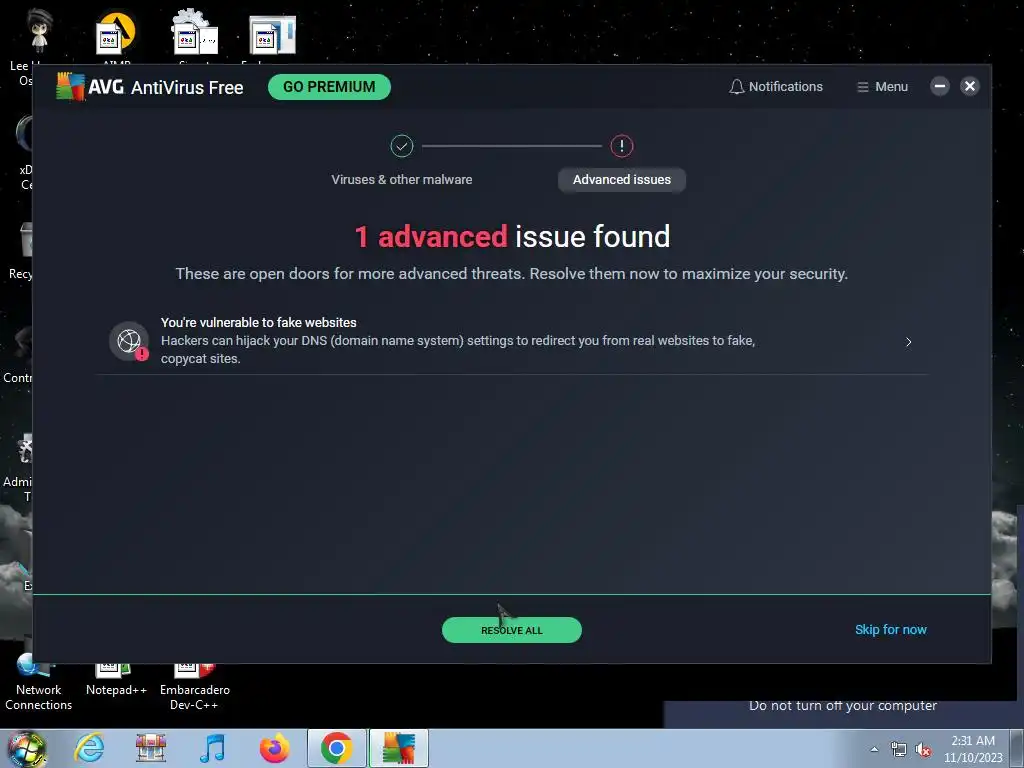Click the AVG logo icon in header

coord(71,87)
